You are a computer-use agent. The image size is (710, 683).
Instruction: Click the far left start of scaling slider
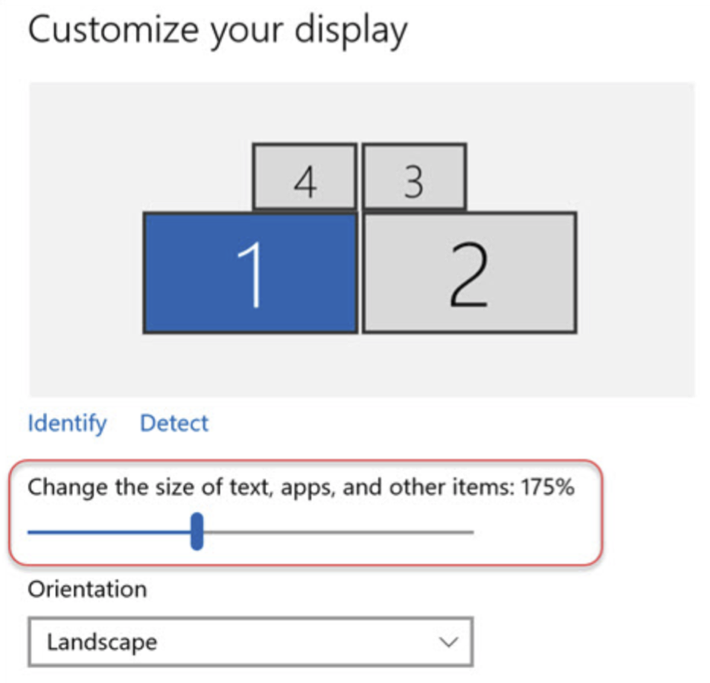(30, 532)
